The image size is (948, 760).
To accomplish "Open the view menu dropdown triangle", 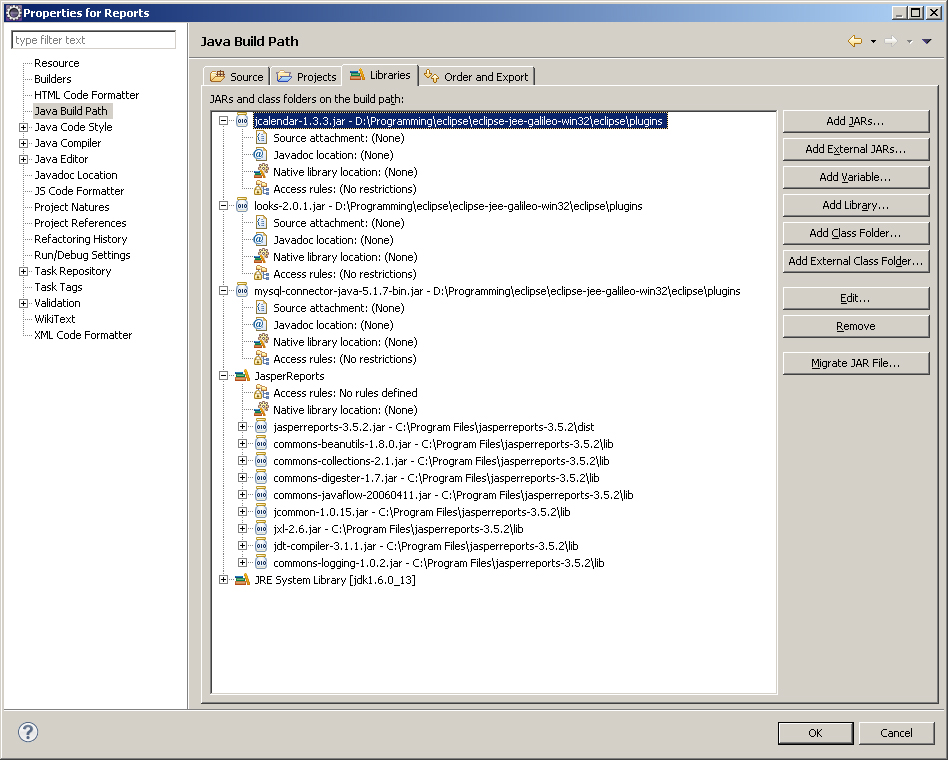I will pos(927,41).
